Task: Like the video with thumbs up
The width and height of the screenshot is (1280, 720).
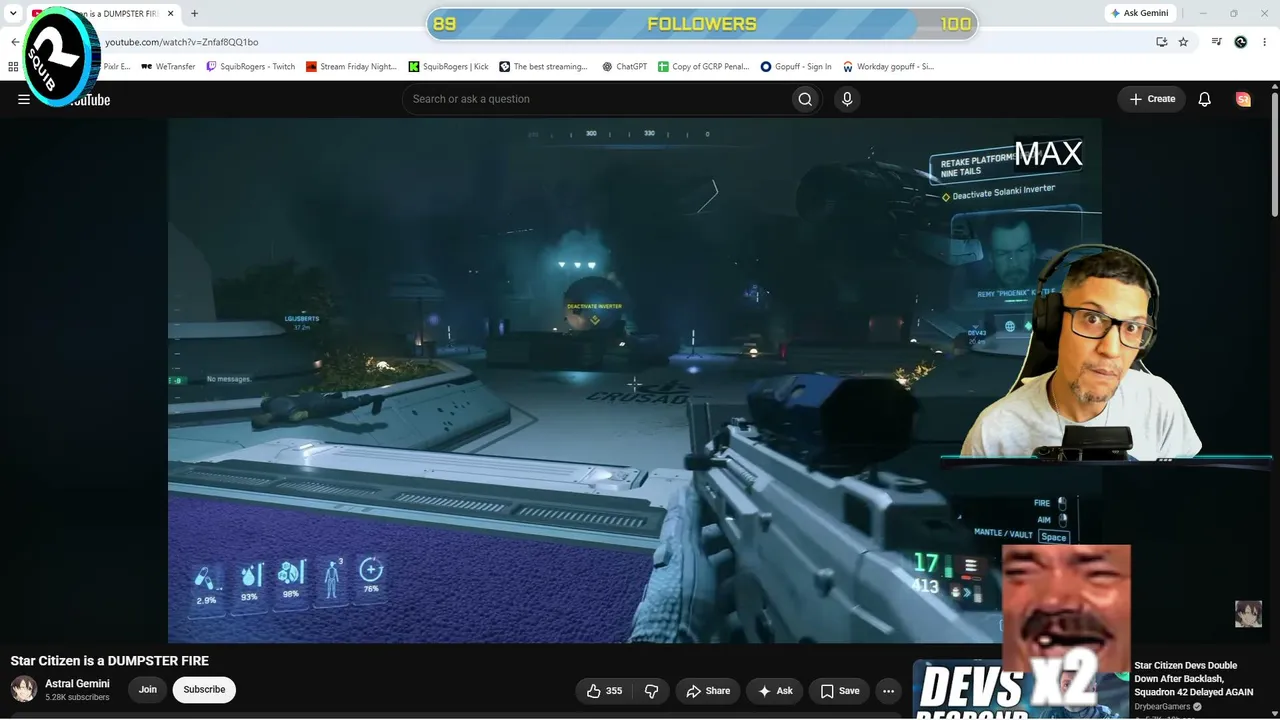Action: click(605, 691)
